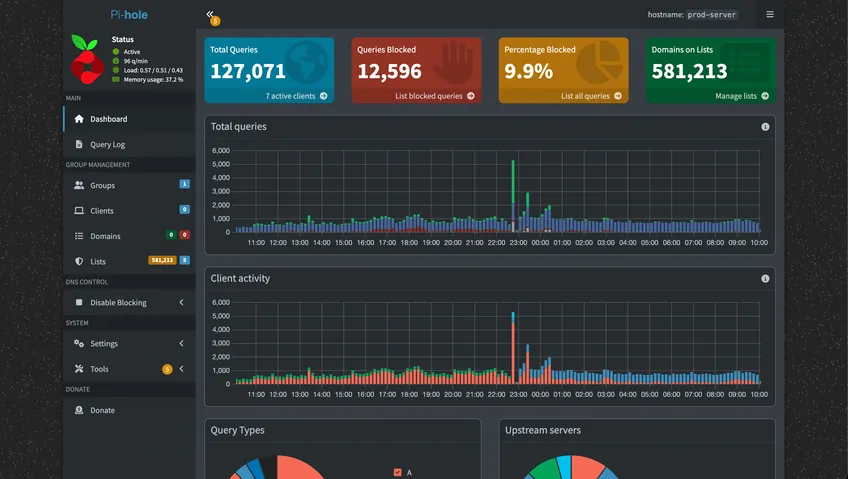Click the Lists shield icon
This screenshot has width=848, height=479.
click(79, 262)
